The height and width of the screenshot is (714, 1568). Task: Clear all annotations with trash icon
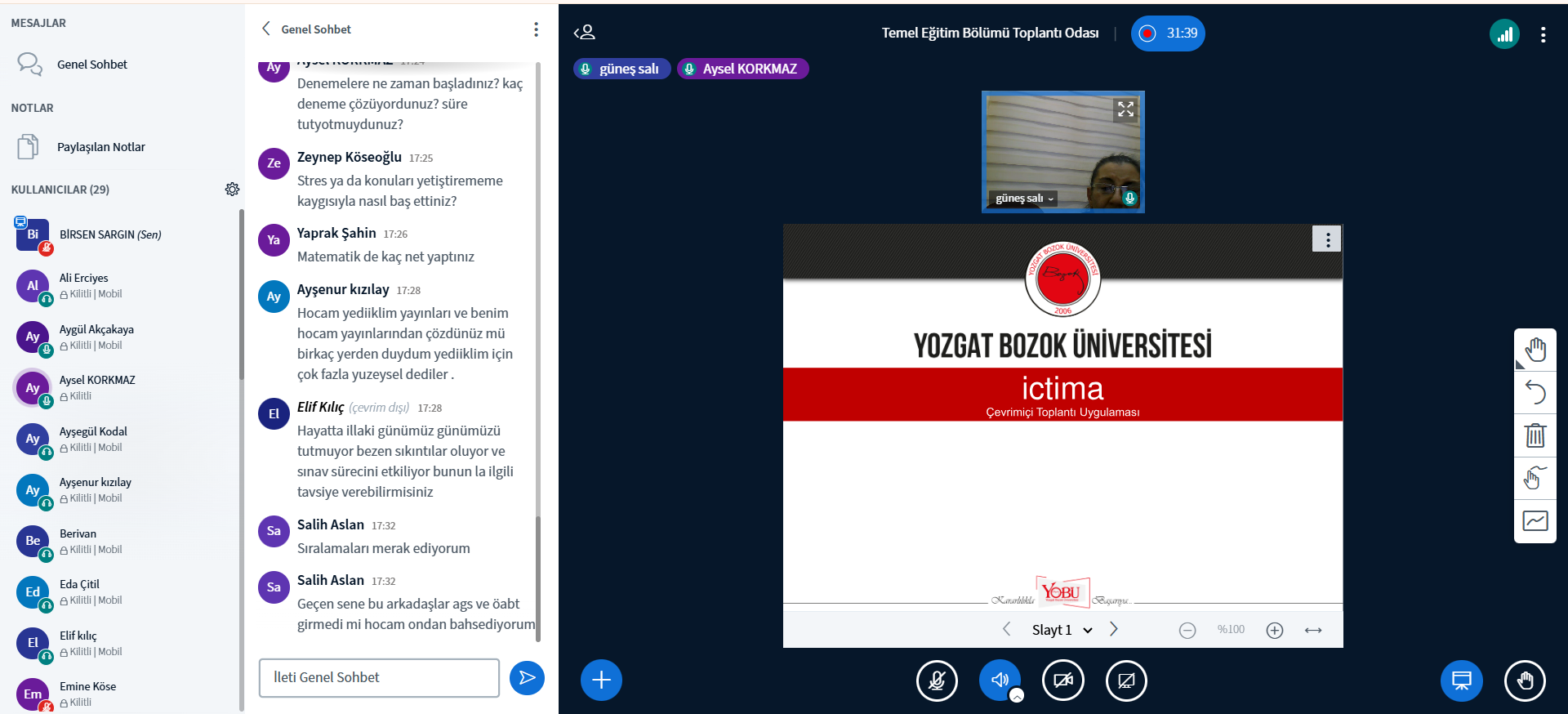(x=1535, y=435)
